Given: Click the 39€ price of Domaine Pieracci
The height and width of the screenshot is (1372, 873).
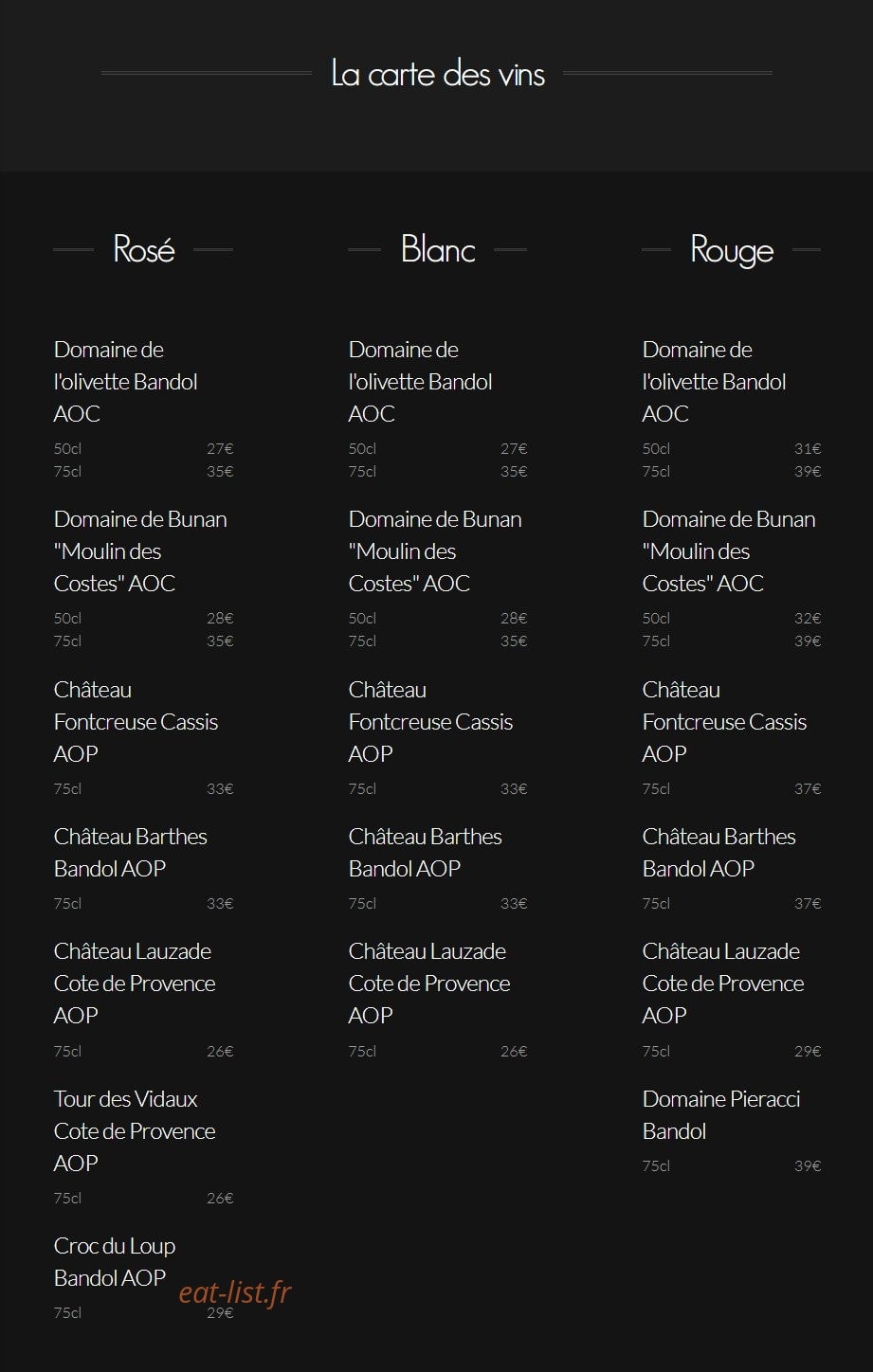Looking at the screenshot, I should pos(808,1166).
